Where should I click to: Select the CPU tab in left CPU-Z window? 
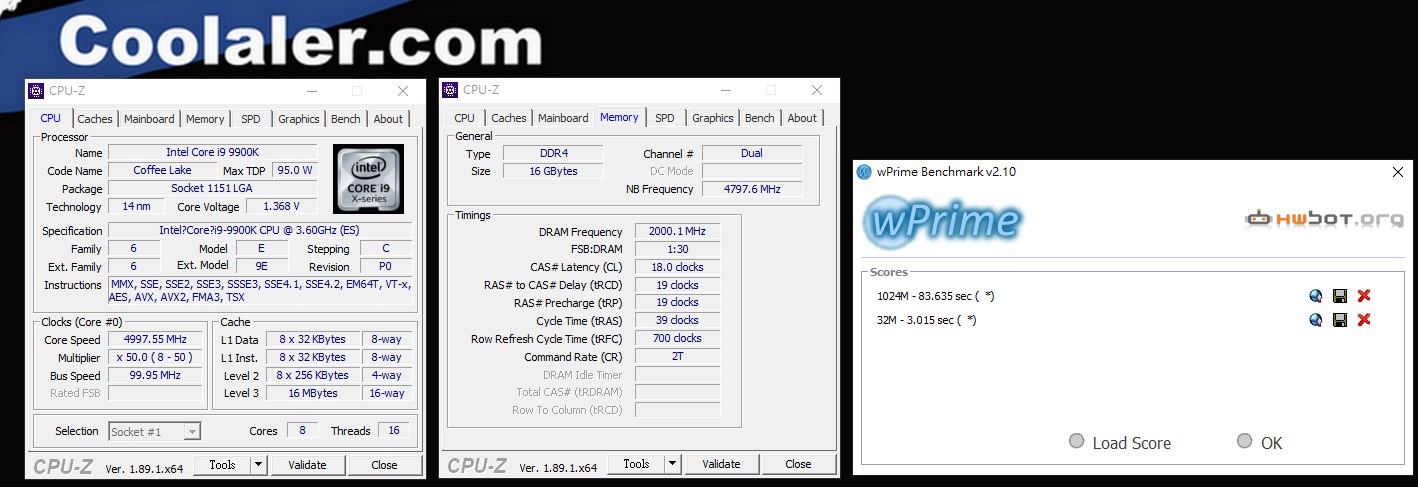tap(51, 118)
